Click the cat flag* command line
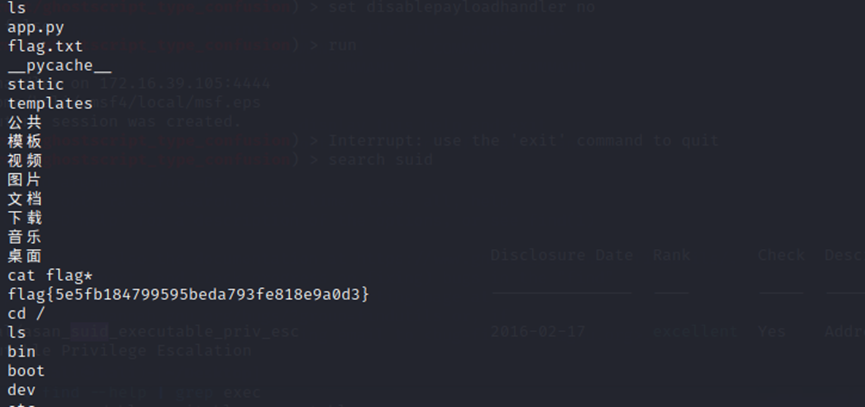This screenshot has height=407, width=865. (x=50, y=275)
